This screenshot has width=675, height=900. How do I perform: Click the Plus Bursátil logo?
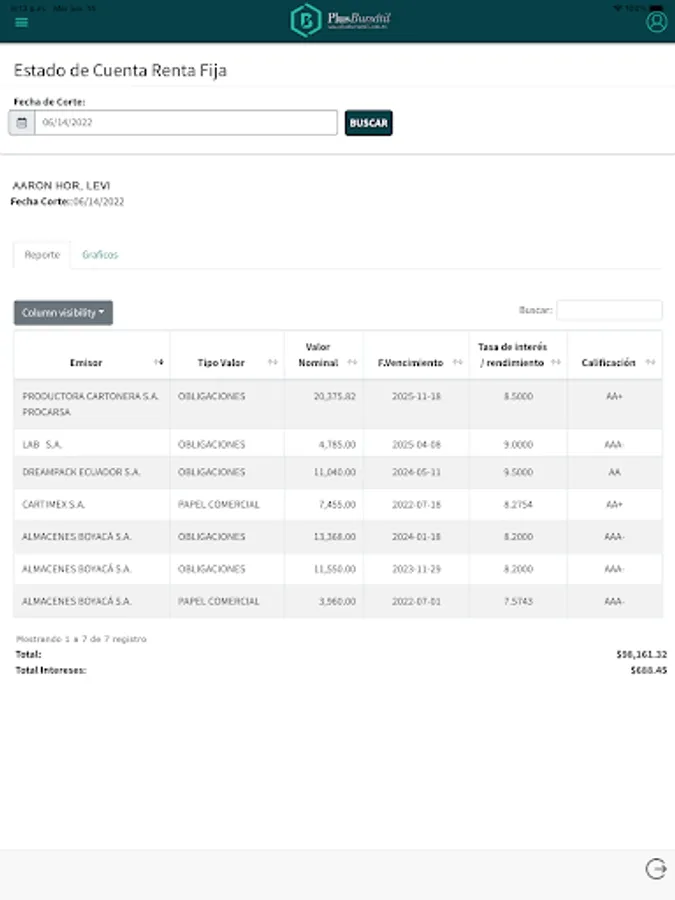[340, 20]
